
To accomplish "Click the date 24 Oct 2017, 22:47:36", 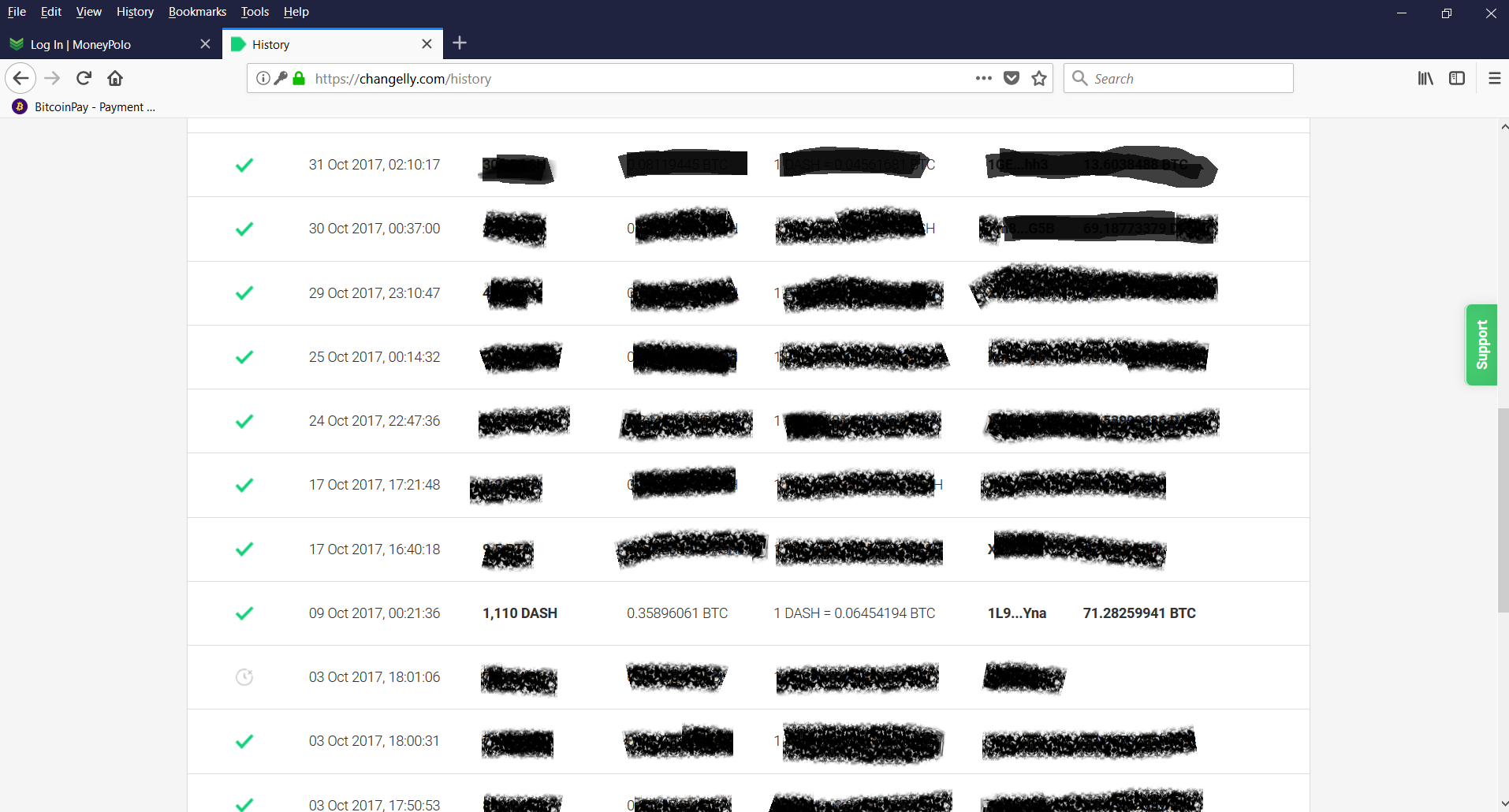I will click(x=374, y=421).
